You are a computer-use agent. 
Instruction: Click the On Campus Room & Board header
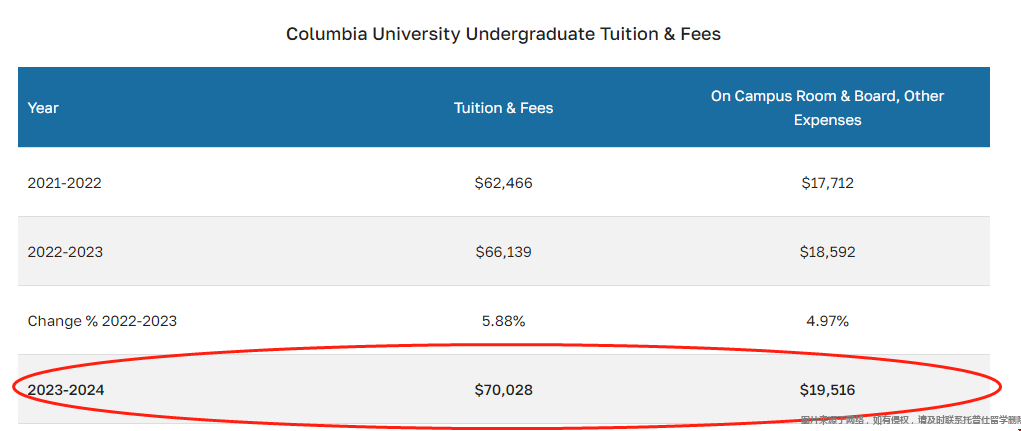pos(828,108)
